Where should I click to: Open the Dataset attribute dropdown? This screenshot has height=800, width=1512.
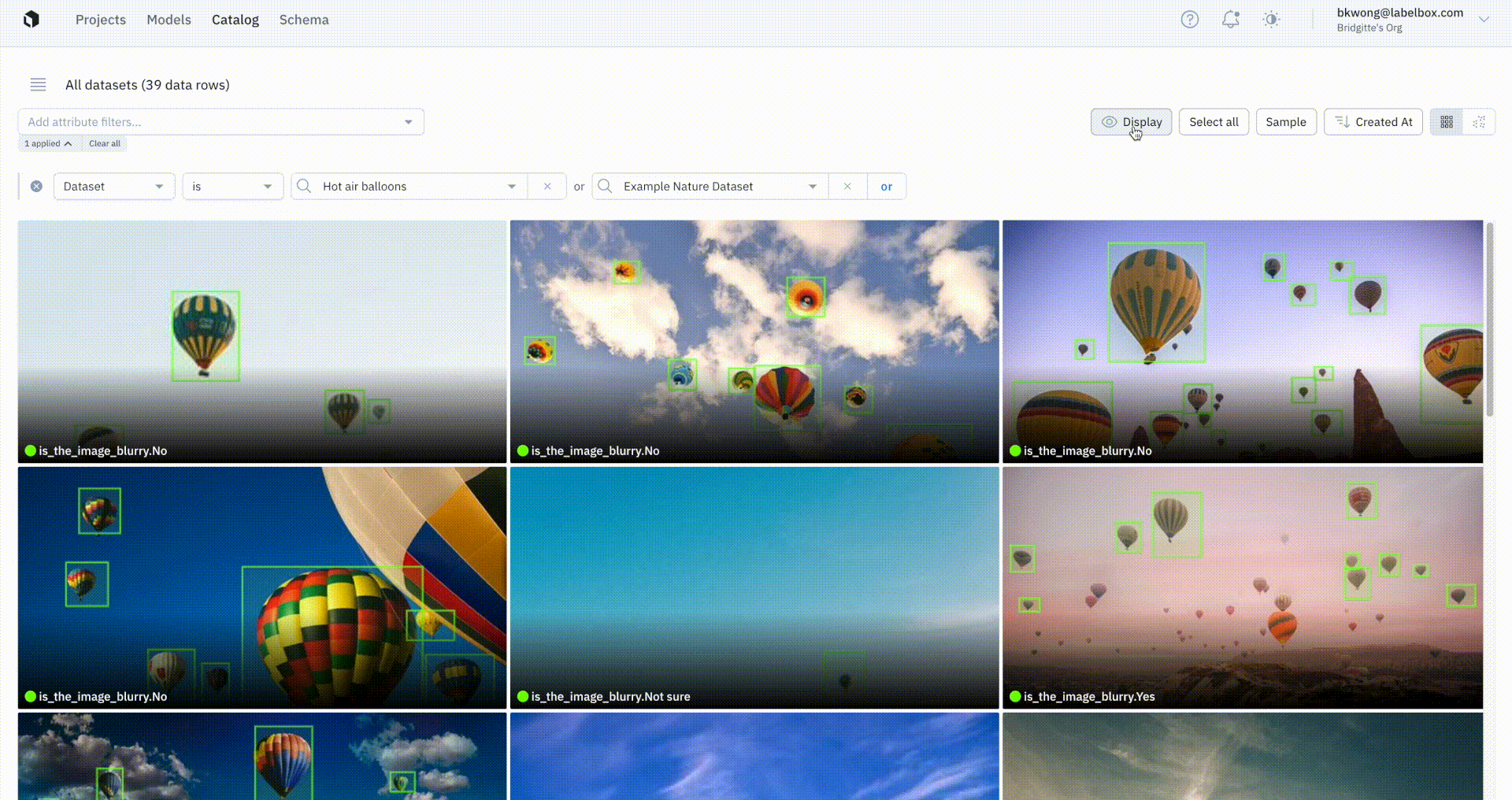click(x=114, y=187)
